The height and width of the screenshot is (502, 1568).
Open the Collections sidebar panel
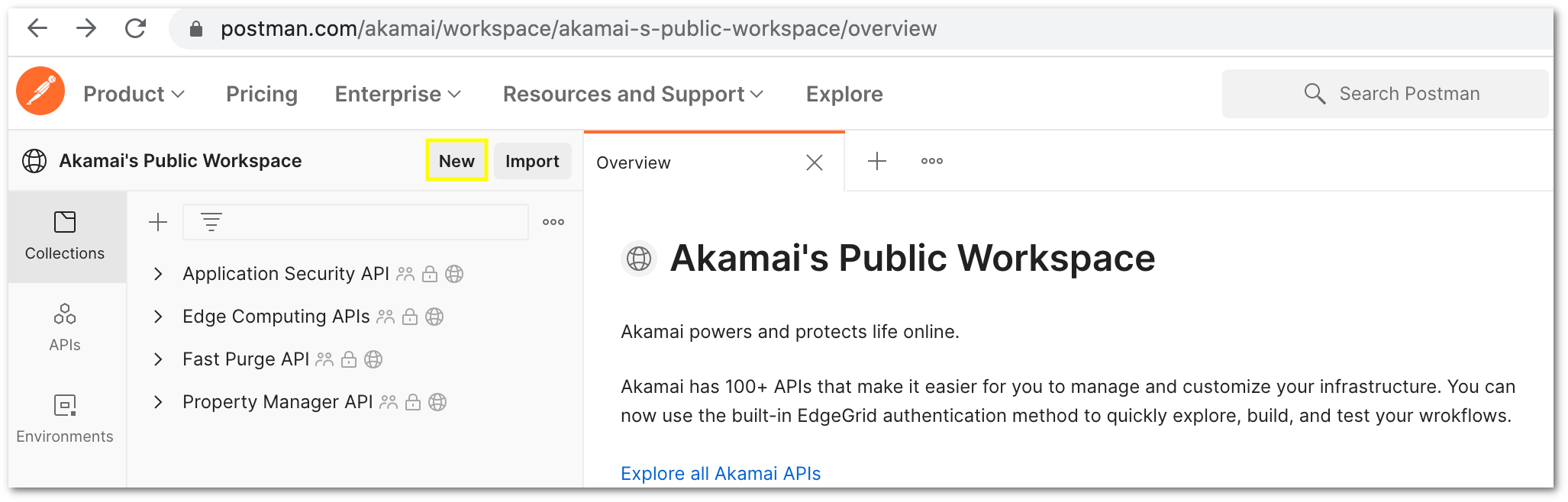coord(65,236)
